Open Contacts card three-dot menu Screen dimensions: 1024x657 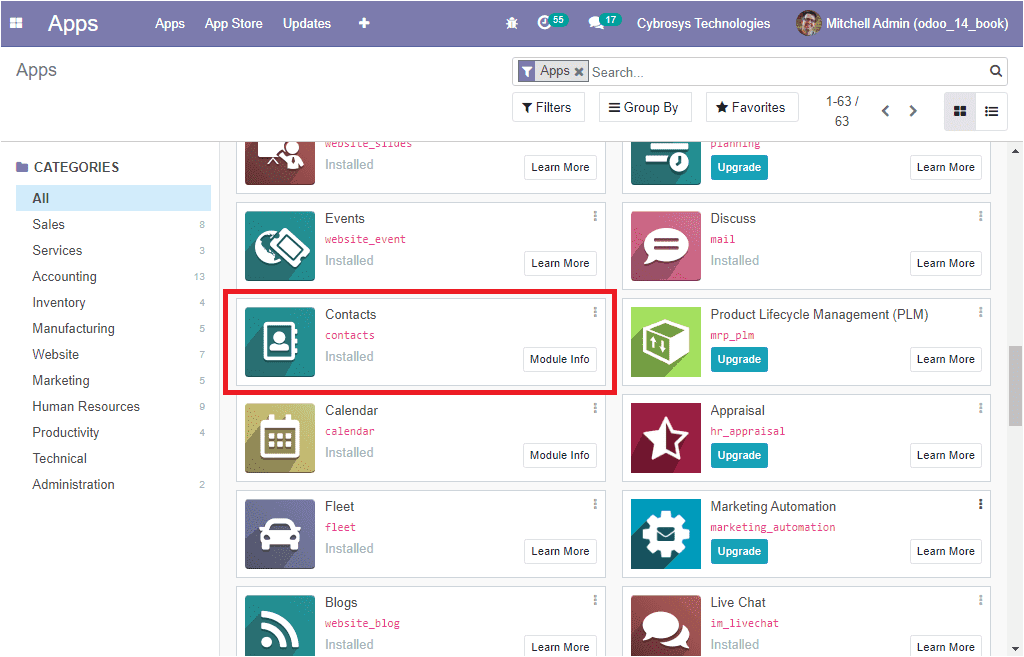[595, 312]
